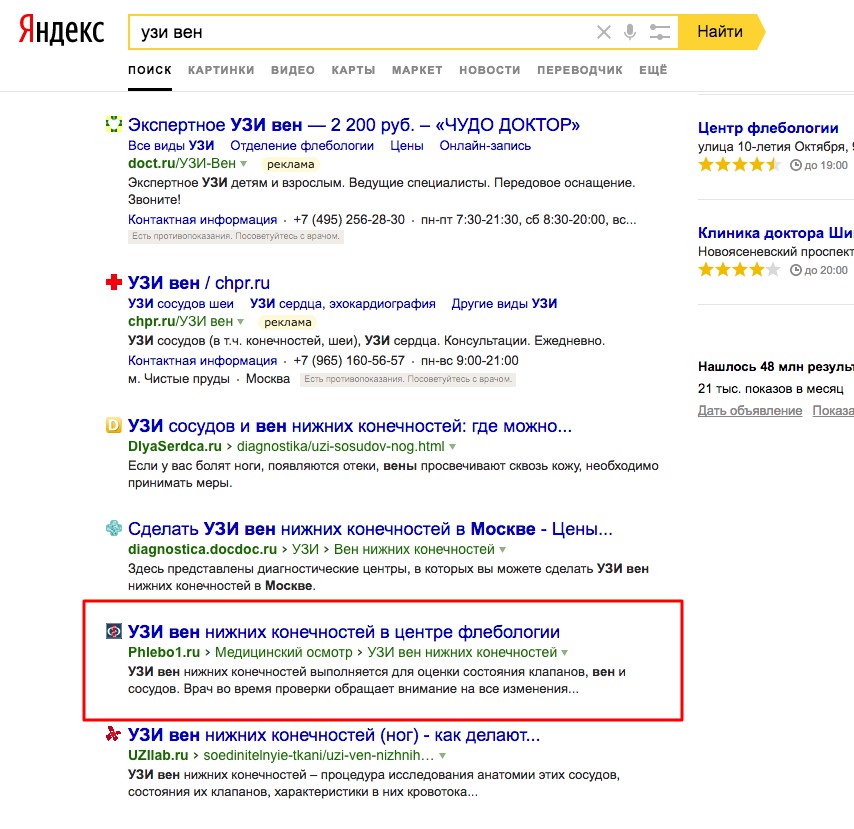This screenshot has width=854, height=829.
Task: Click clock icon next to до 20:00
Action: (796, 270)
